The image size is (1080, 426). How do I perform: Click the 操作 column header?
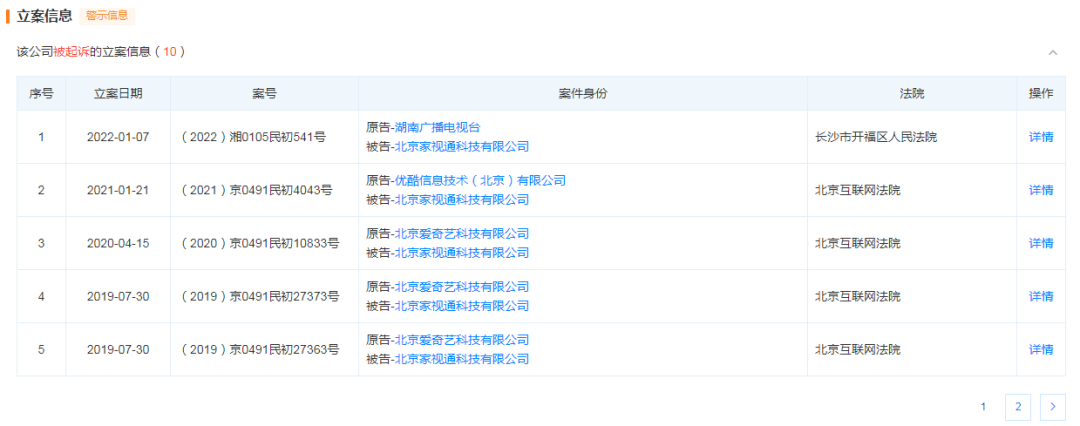pos(1041,94)
